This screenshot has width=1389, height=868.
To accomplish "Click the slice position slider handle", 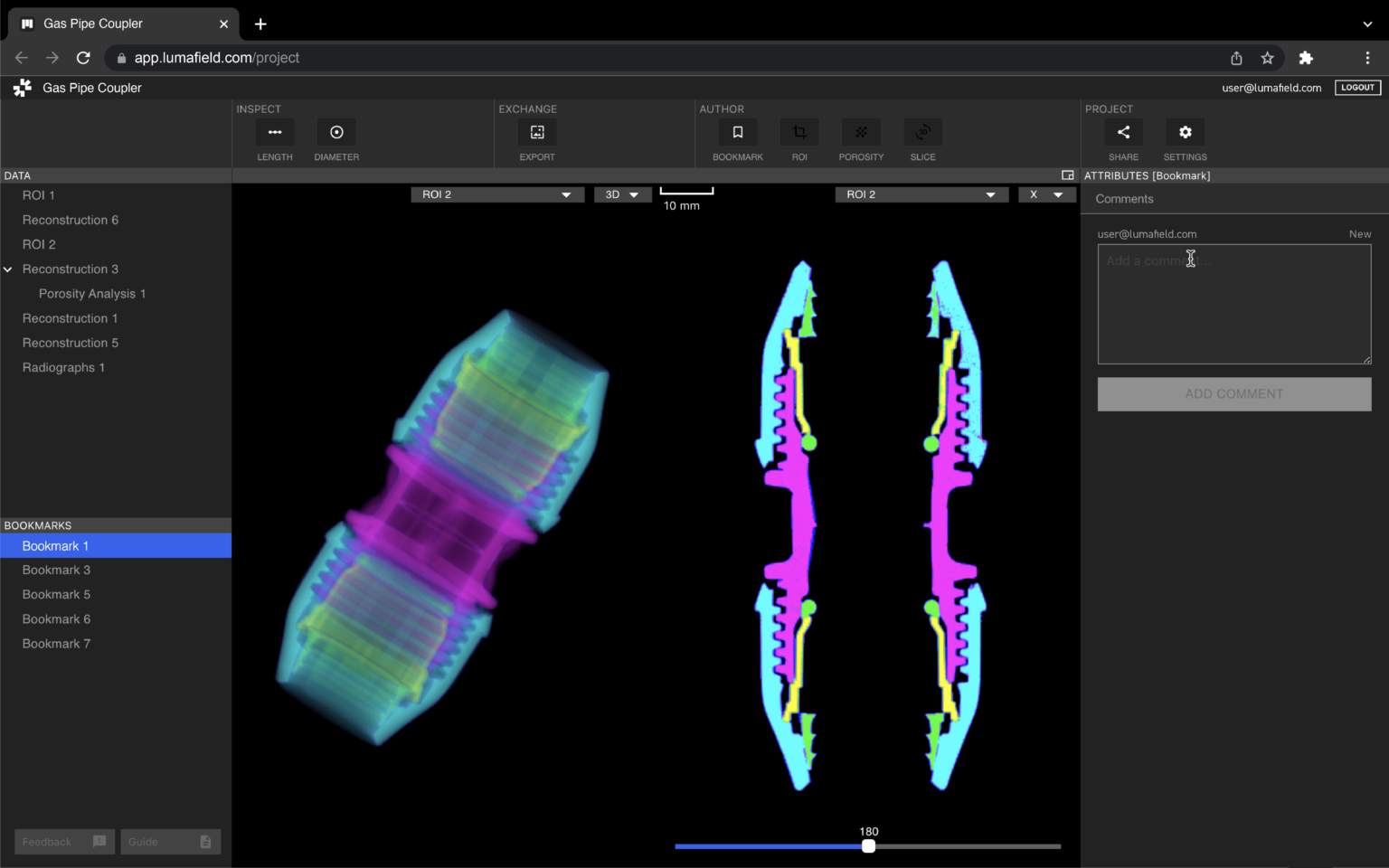I will coord(868,846).
